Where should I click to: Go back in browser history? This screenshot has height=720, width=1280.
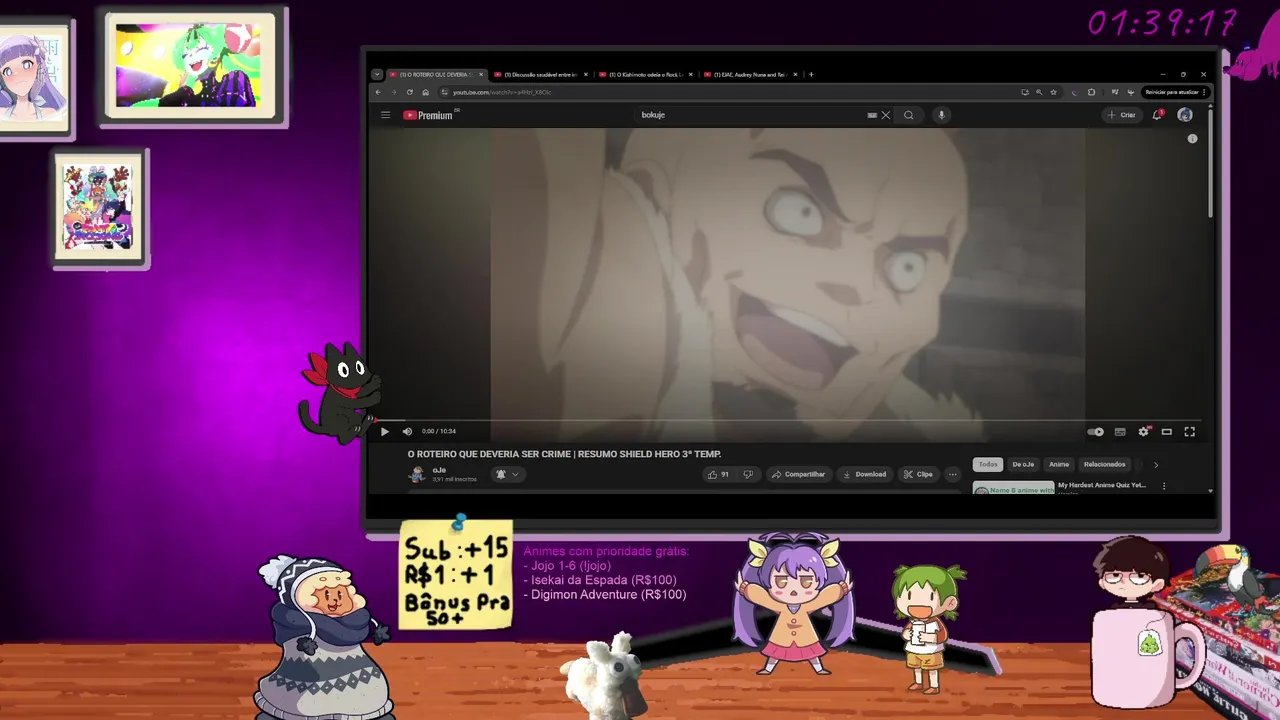coord(378,92)
